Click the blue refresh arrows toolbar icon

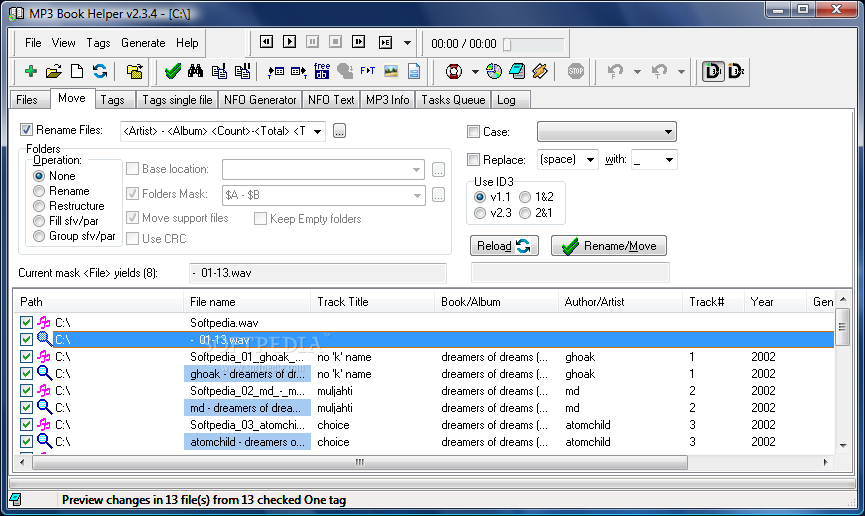100,71
